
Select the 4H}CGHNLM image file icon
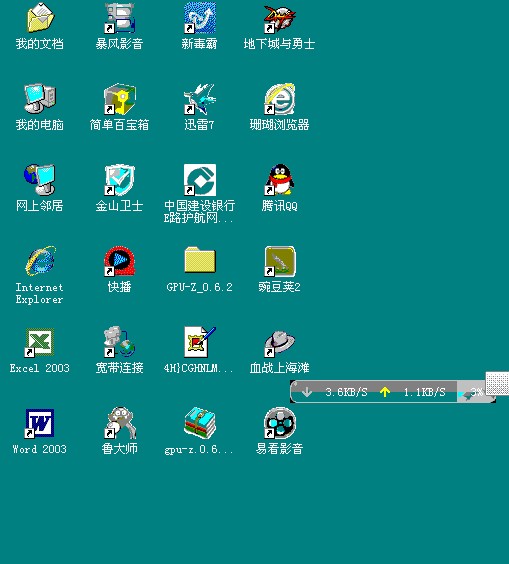(x=200, y=342)
